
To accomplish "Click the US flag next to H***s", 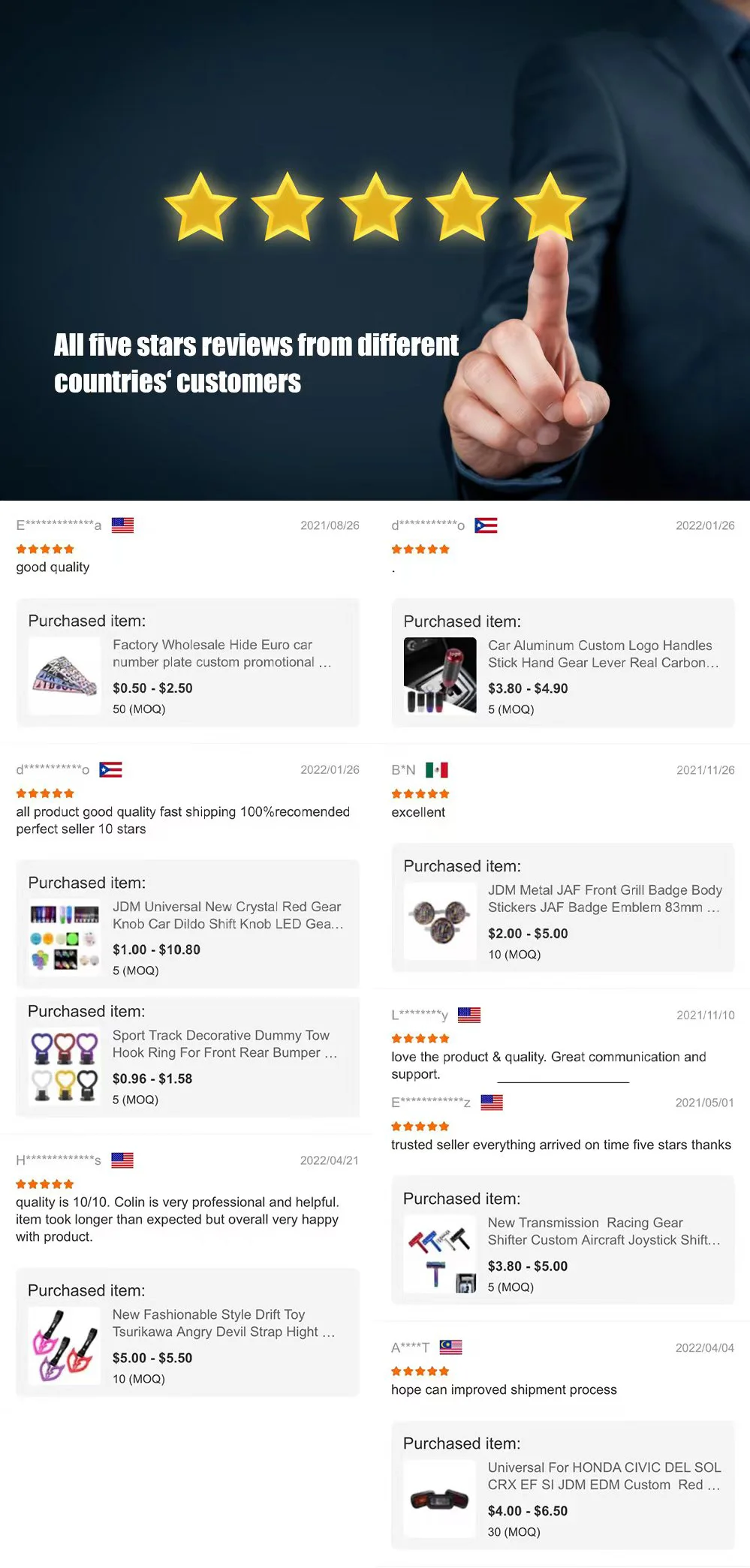I will pos(122,1160).
